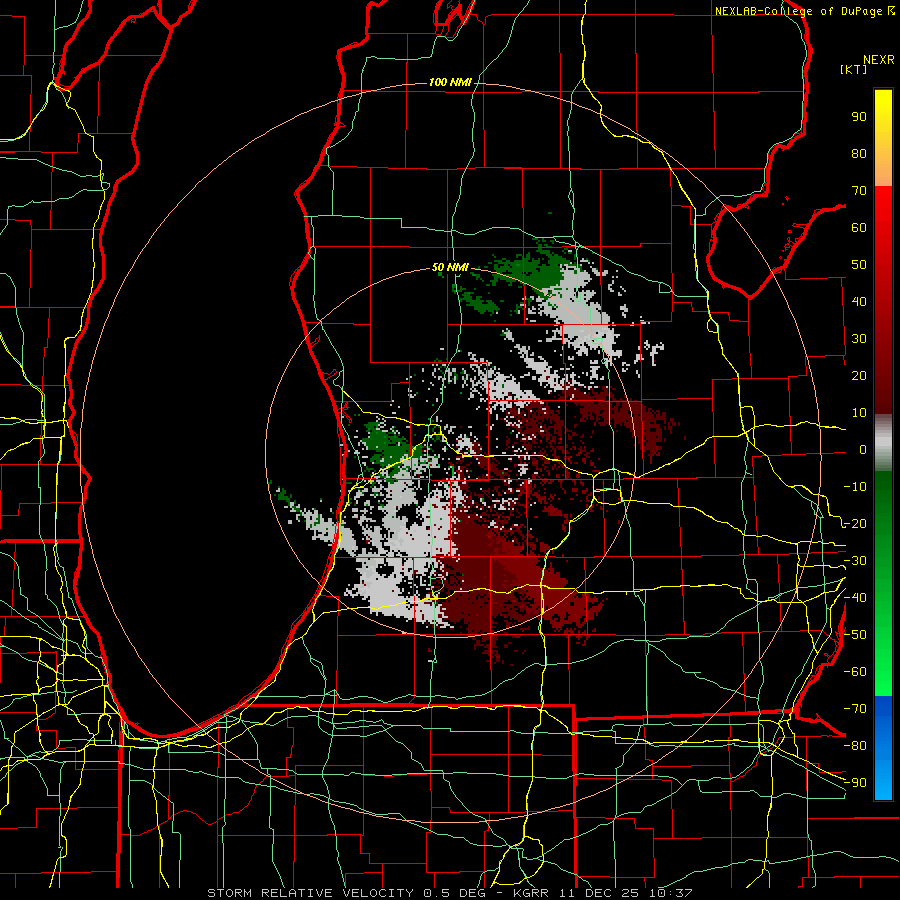Image resolution: width=900 pixels, height=900 pixels.
Task: Click the 0 value on velocity scale
Action: tap(863, 449)
